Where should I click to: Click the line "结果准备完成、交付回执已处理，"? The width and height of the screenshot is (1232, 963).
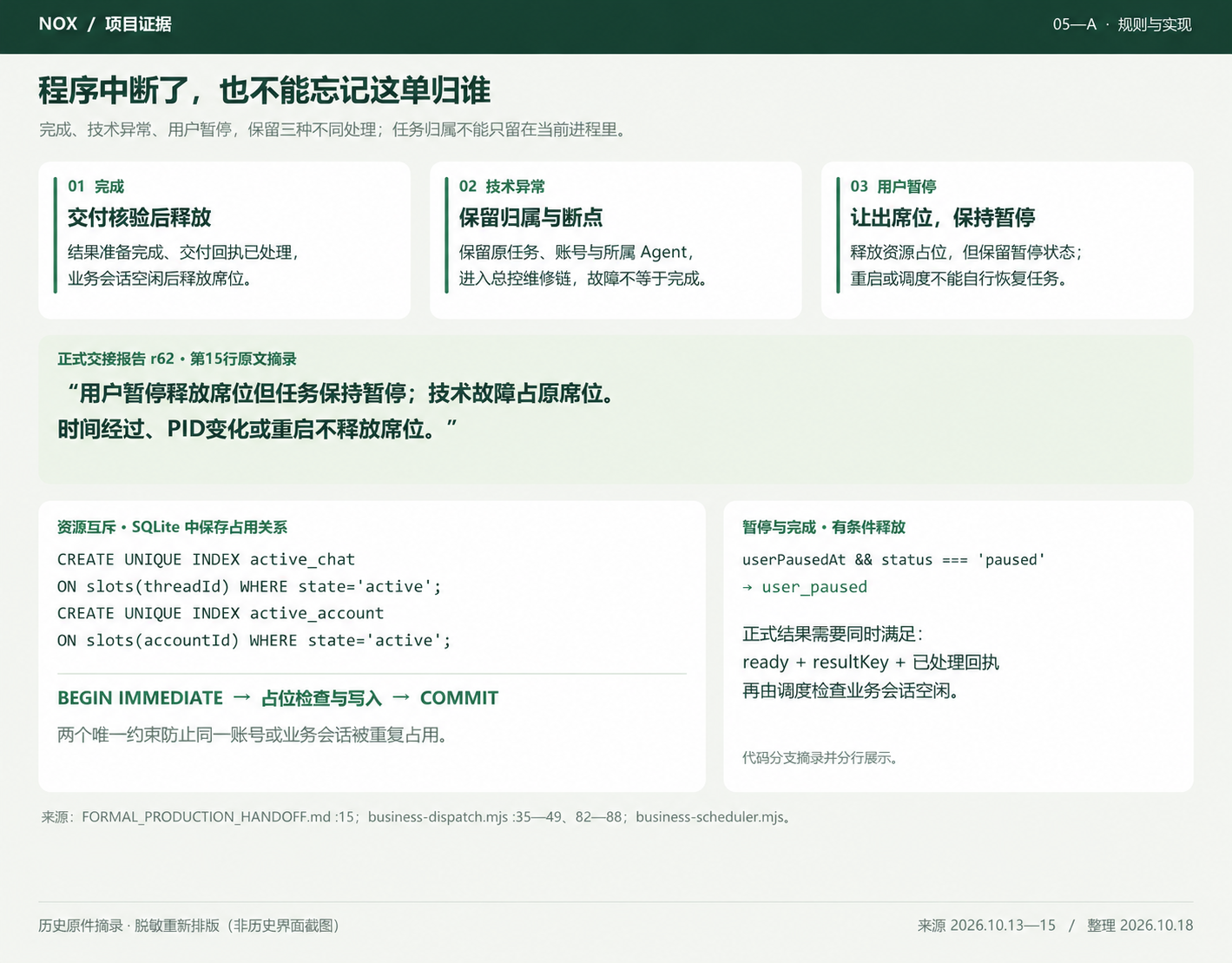click(x=184, y=252)
